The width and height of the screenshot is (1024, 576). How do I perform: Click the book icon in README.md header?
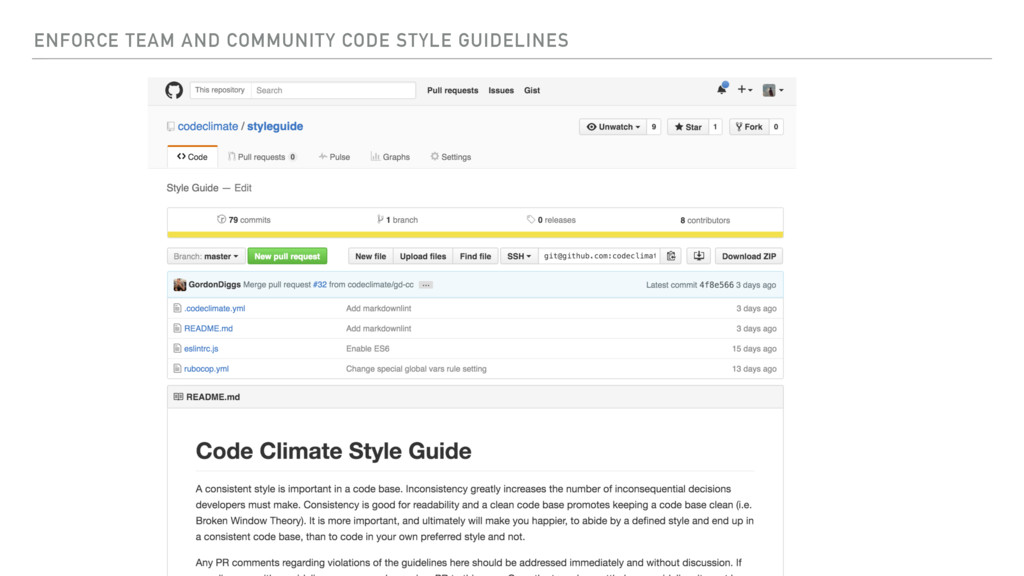click(x=178, y=396)
